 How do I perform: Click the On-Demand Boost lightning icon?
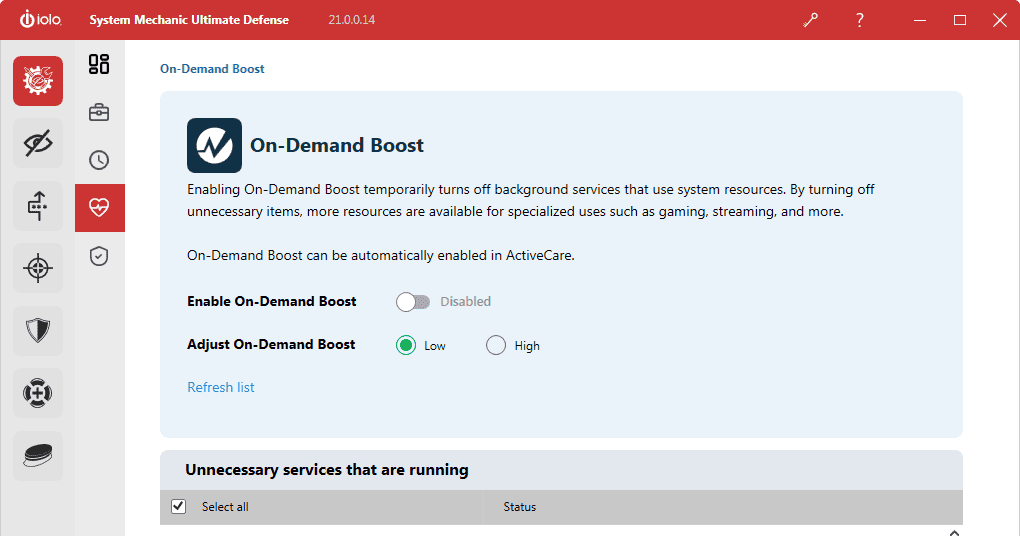215,145
